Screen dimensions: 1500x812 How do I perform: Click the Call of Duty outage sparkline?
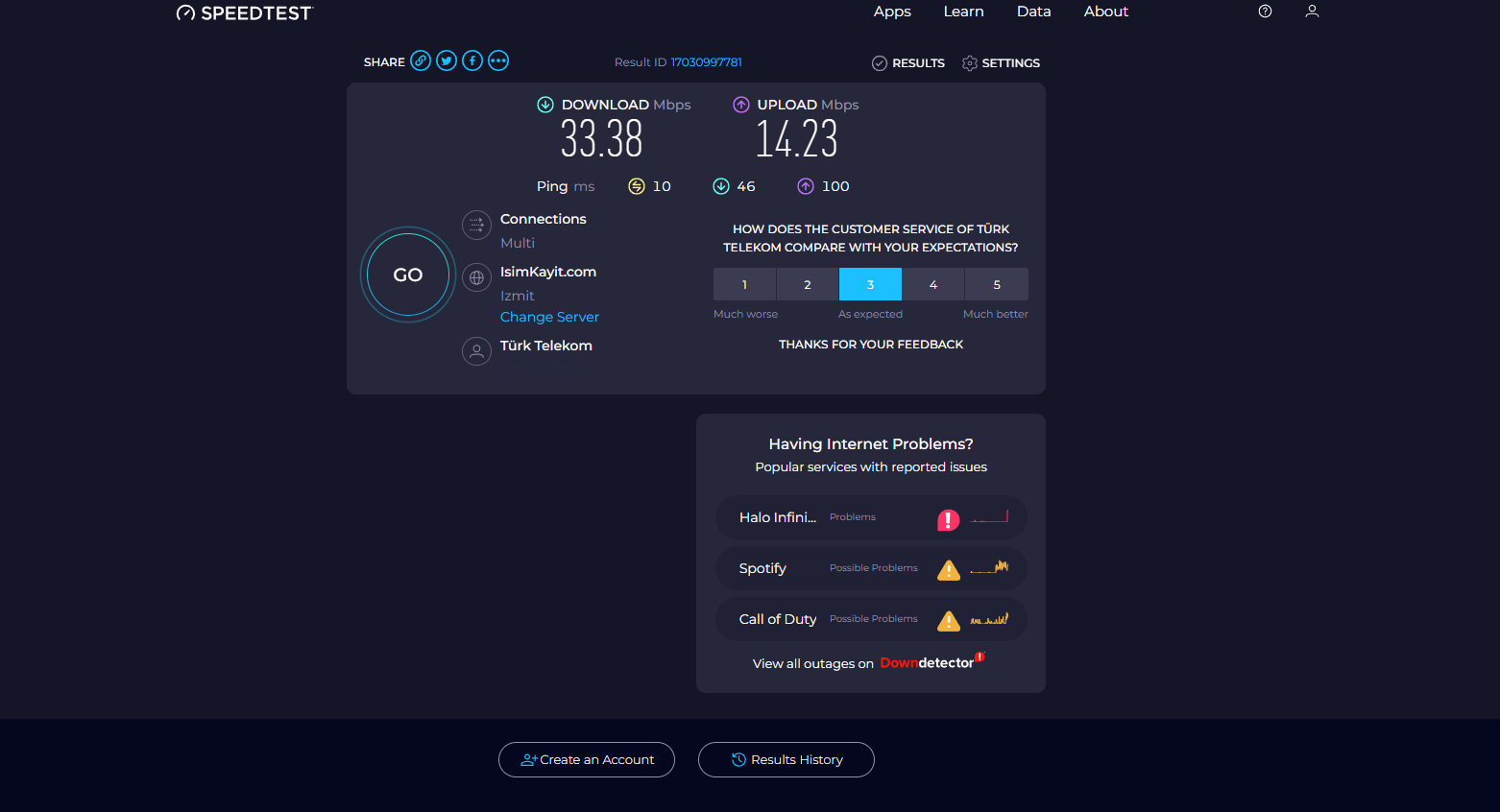tap(990, 619)
